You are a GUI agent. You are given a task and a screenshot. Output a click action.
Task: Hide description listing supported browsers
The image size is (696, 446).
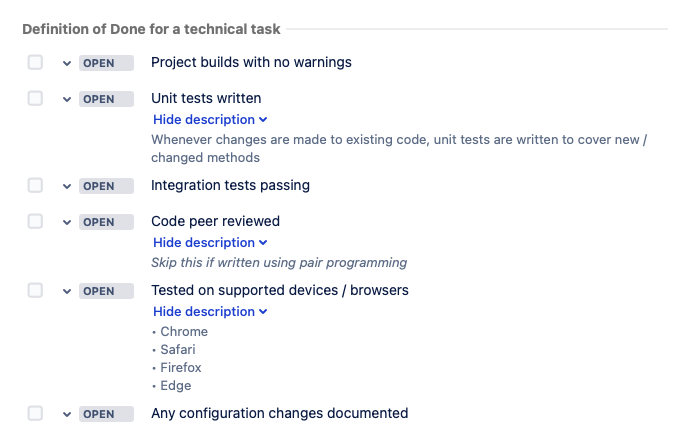(210, 311)
